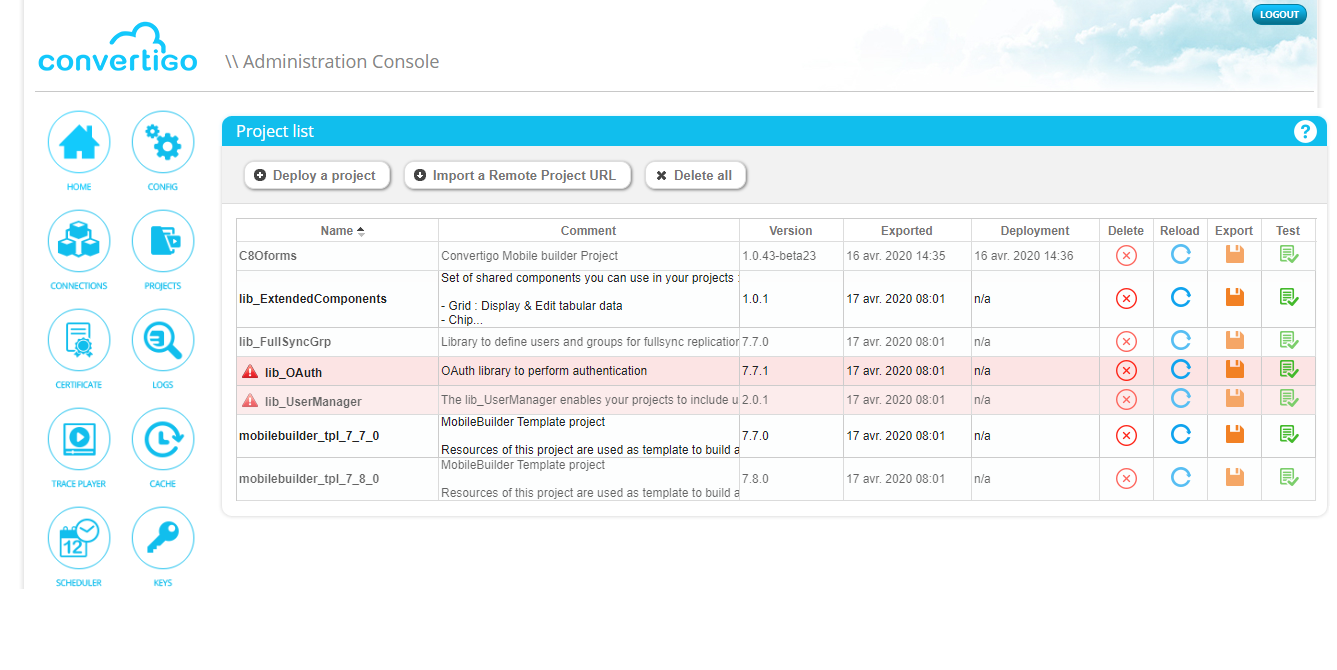Viewport: 1337px width, 670px height.
Task: Open the Keys sidebar icon
Action: point(163,538)
